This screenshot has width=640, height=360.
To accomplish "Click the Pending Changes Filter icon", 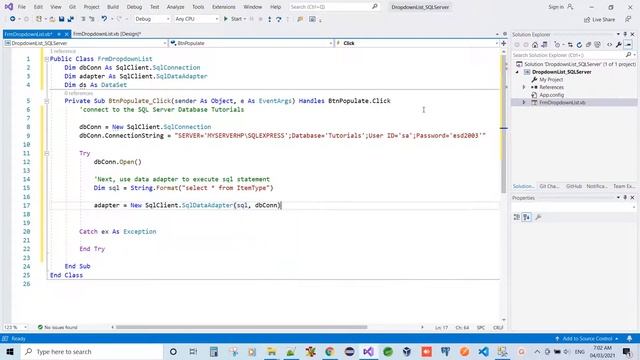I will point(558,44).
